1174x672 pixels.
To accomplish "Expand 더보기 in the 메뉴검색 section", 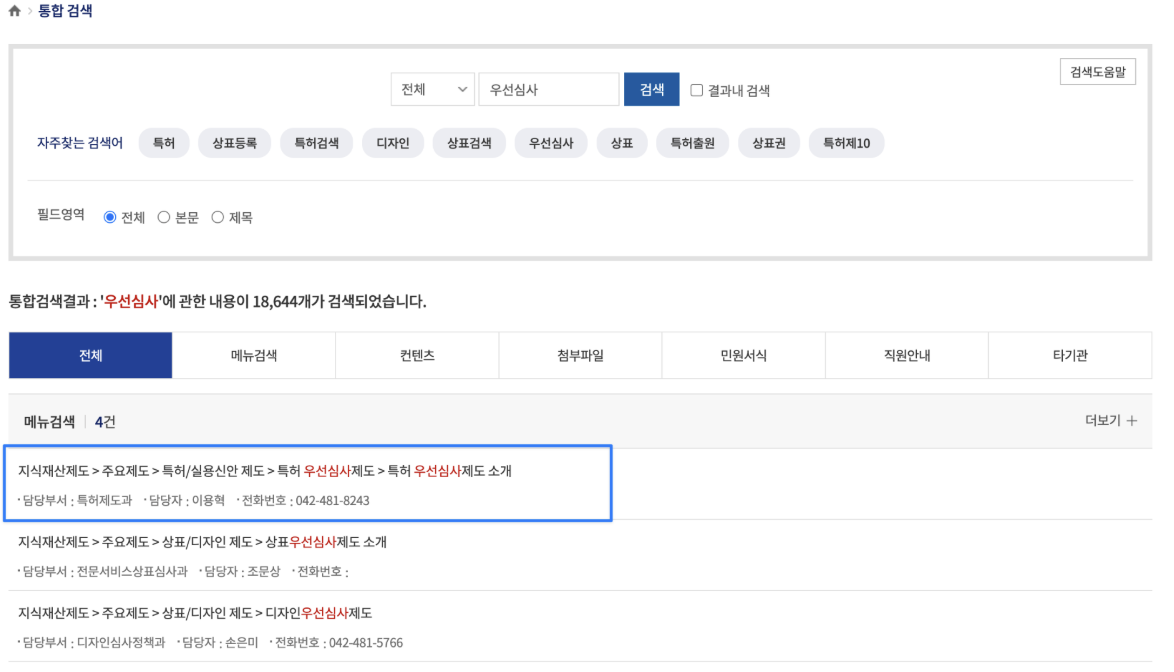I will click(x=1122, y=421).
